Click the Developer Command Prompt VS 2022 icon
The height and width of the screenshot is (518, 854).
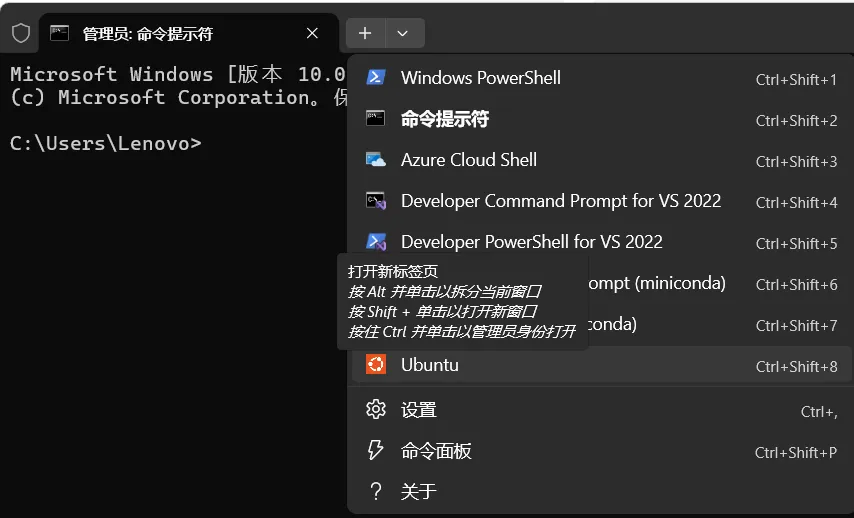coord(376,201)
